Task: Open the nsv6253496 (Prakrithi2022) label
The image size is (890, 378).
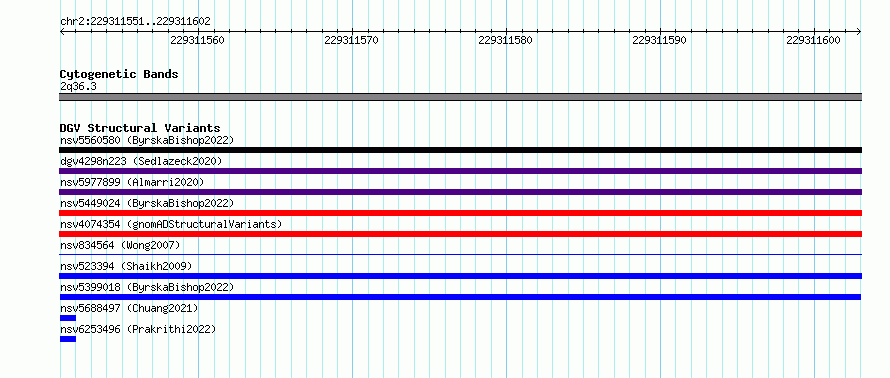Action: coord(138,329)
